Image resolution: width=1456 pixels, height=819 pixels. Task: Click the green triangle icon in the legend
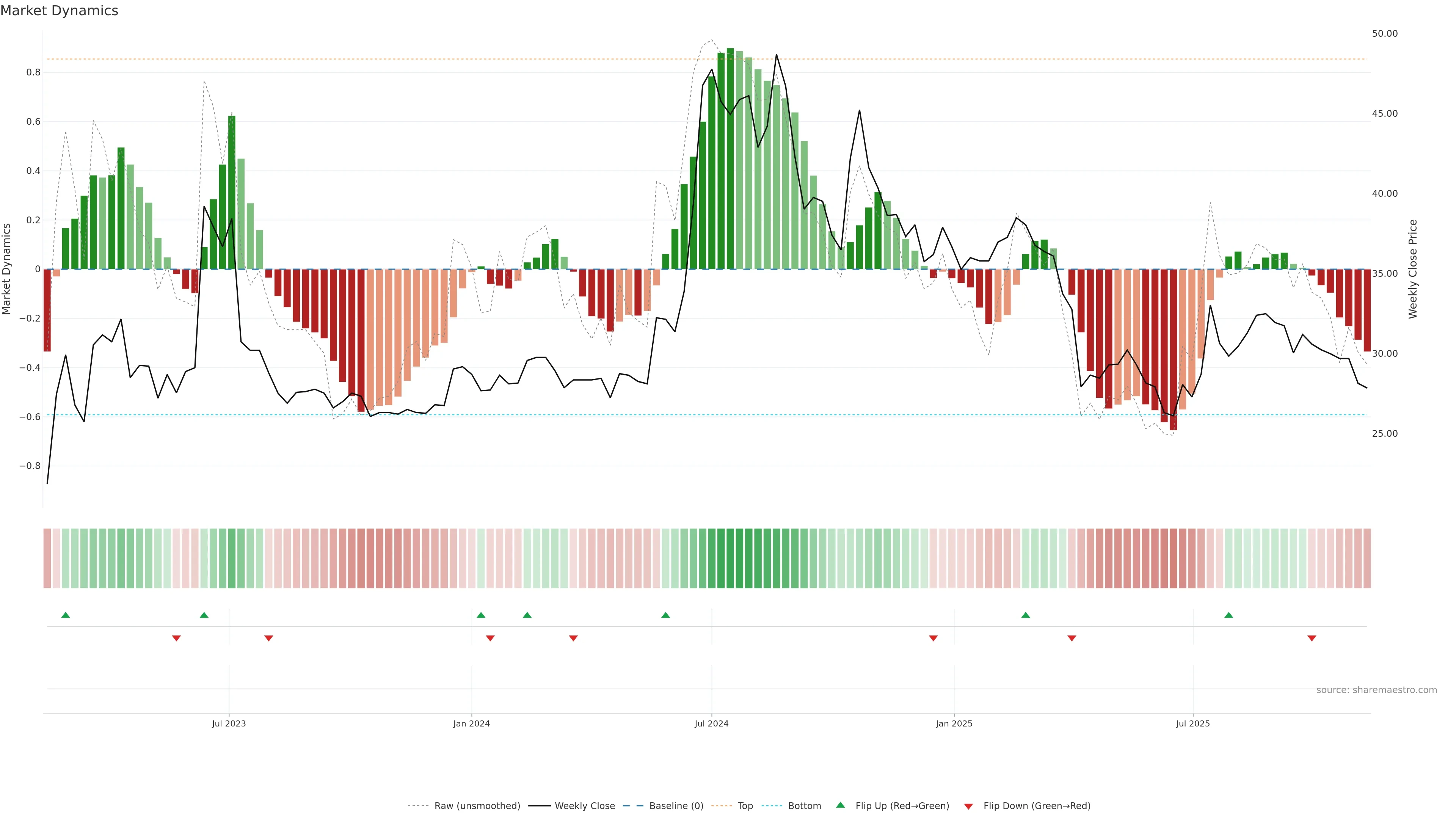[841, 805]
